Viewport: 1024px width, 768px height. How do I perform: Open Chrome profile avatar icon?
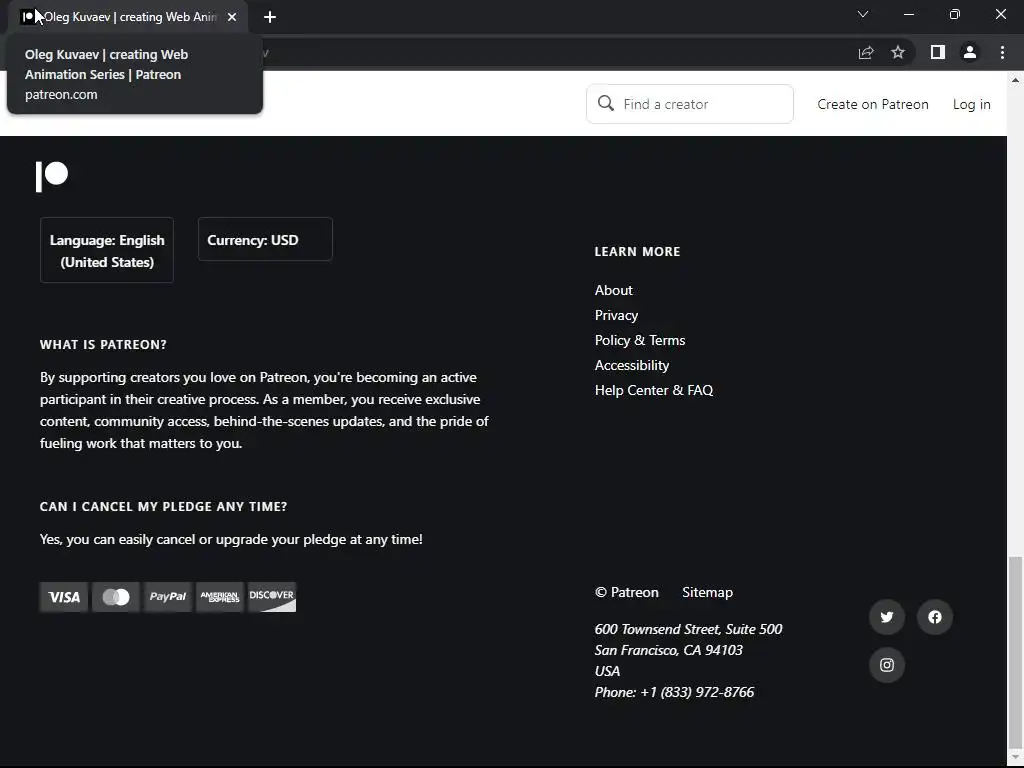970,52
